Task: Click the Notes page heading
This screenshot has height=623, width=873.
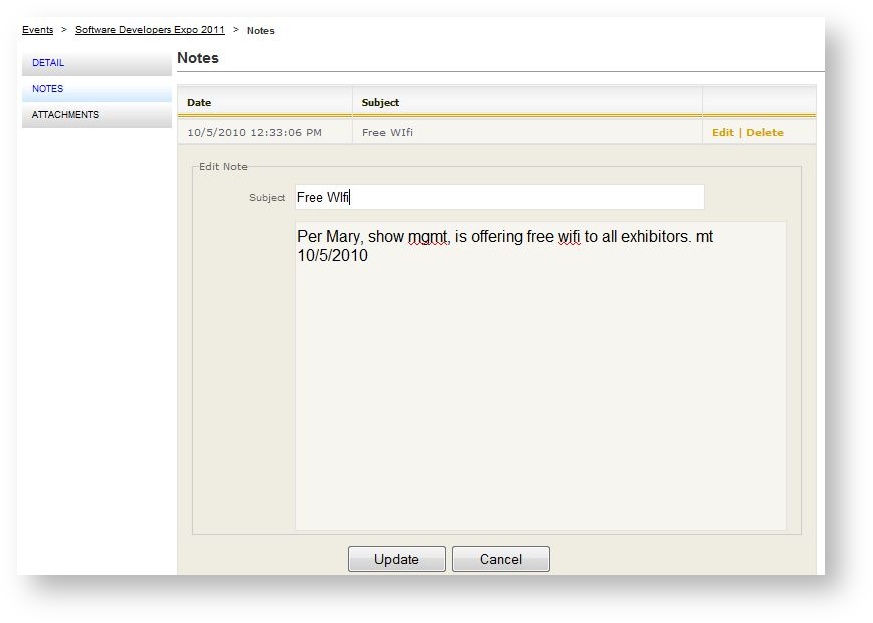Action: (198, 58)
